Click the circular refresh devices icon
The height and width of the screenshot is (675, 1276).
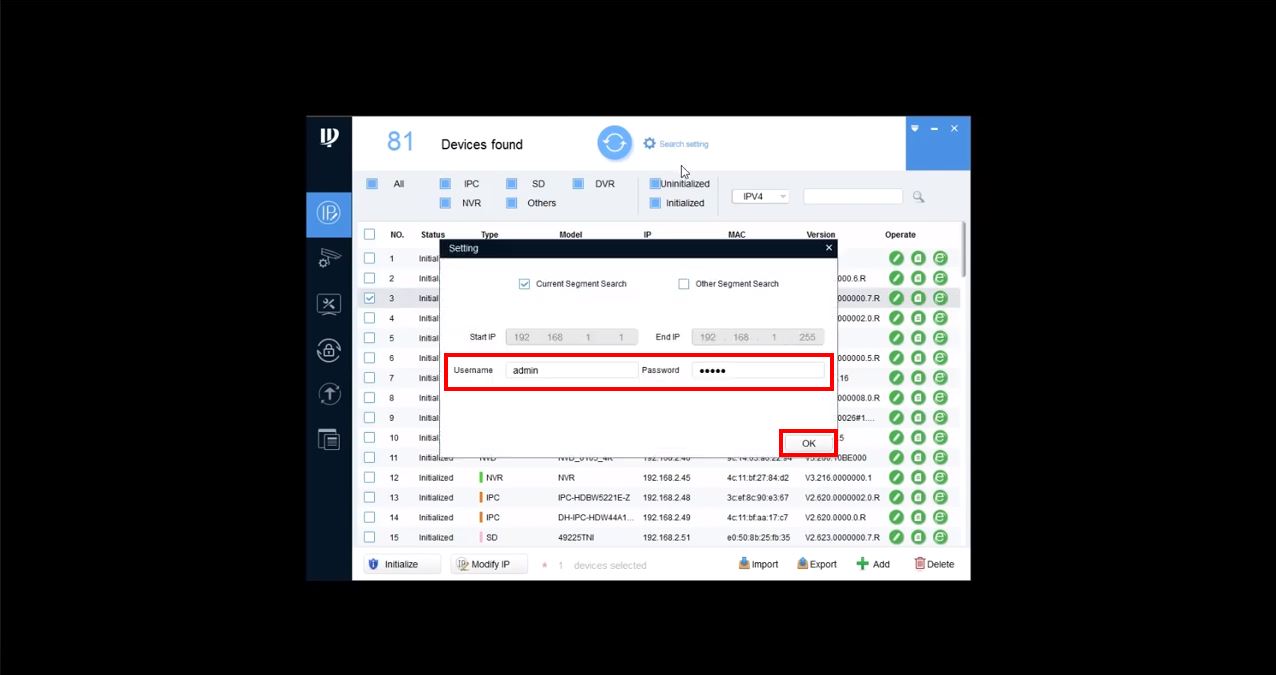tap(615, 143)
